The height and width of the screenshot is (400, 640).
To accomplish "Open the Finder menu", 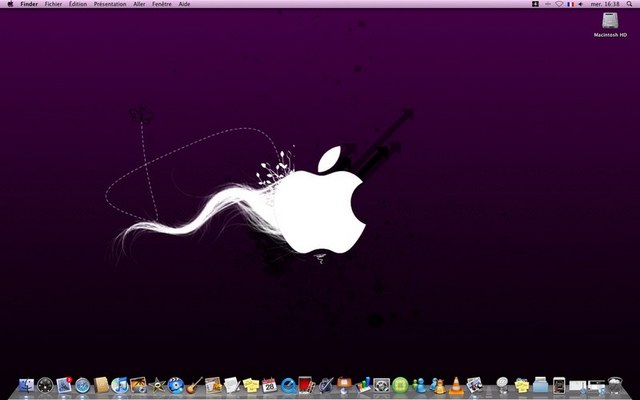I will tap(29, 4).
